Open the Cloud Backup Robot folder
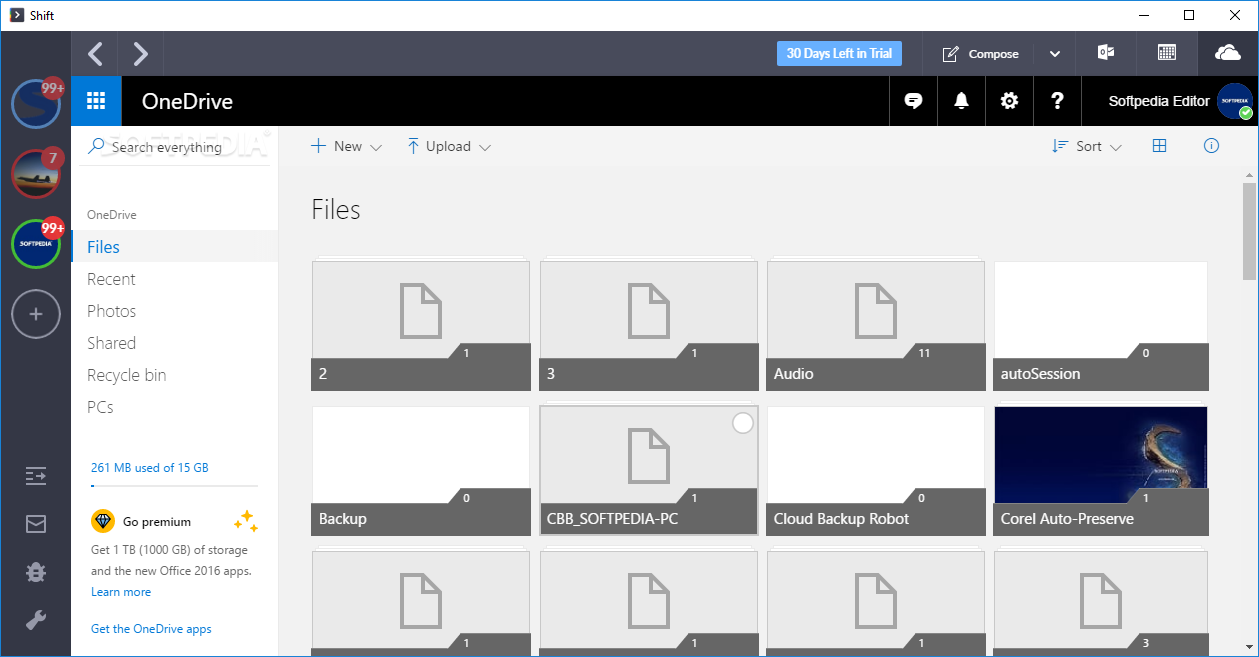1259x657 pixels. pyautogui.click(x=876, y=471)
